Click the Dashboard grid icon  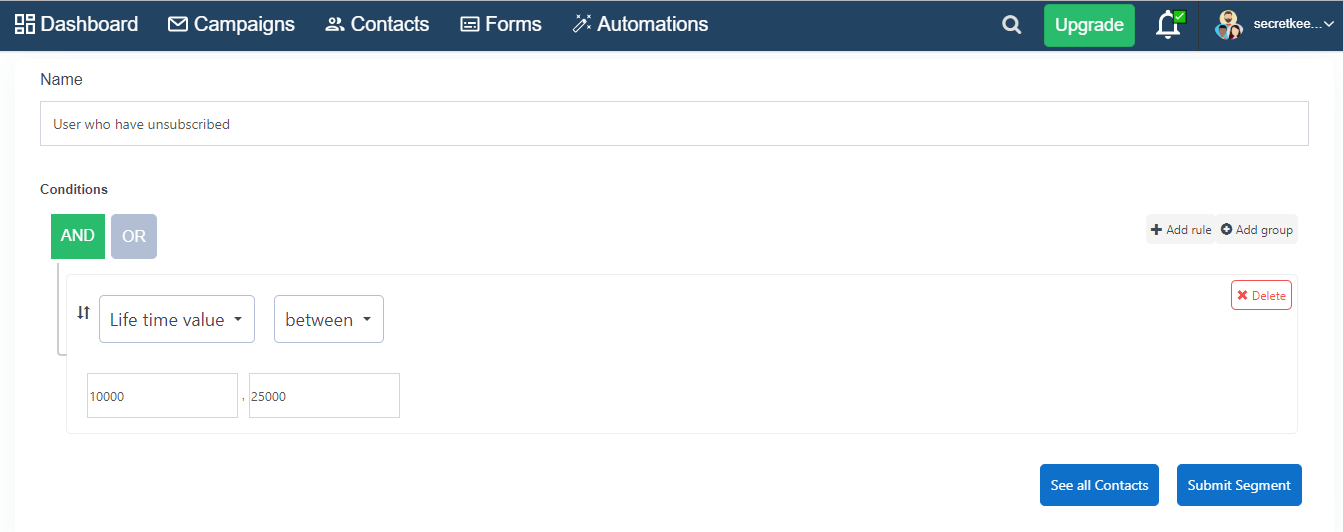pyautogui.click(x=25, y=24)
